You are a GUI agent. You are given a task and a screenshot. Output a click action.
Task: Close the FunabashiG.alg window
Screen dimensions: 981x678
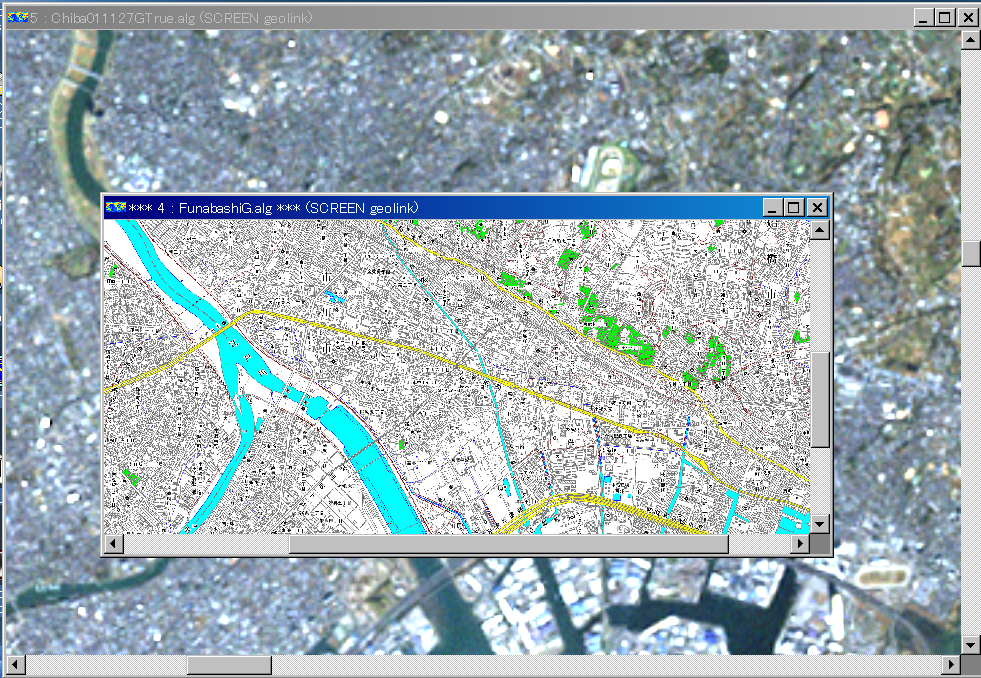pos(817,208)
